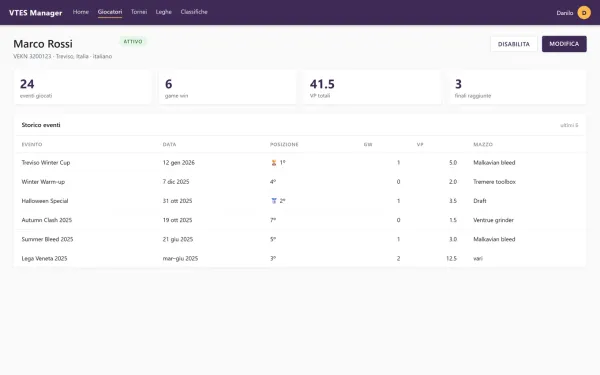600x375 pixels.
Task: Open the Giocatori nav tab
Action: (110, 12)
